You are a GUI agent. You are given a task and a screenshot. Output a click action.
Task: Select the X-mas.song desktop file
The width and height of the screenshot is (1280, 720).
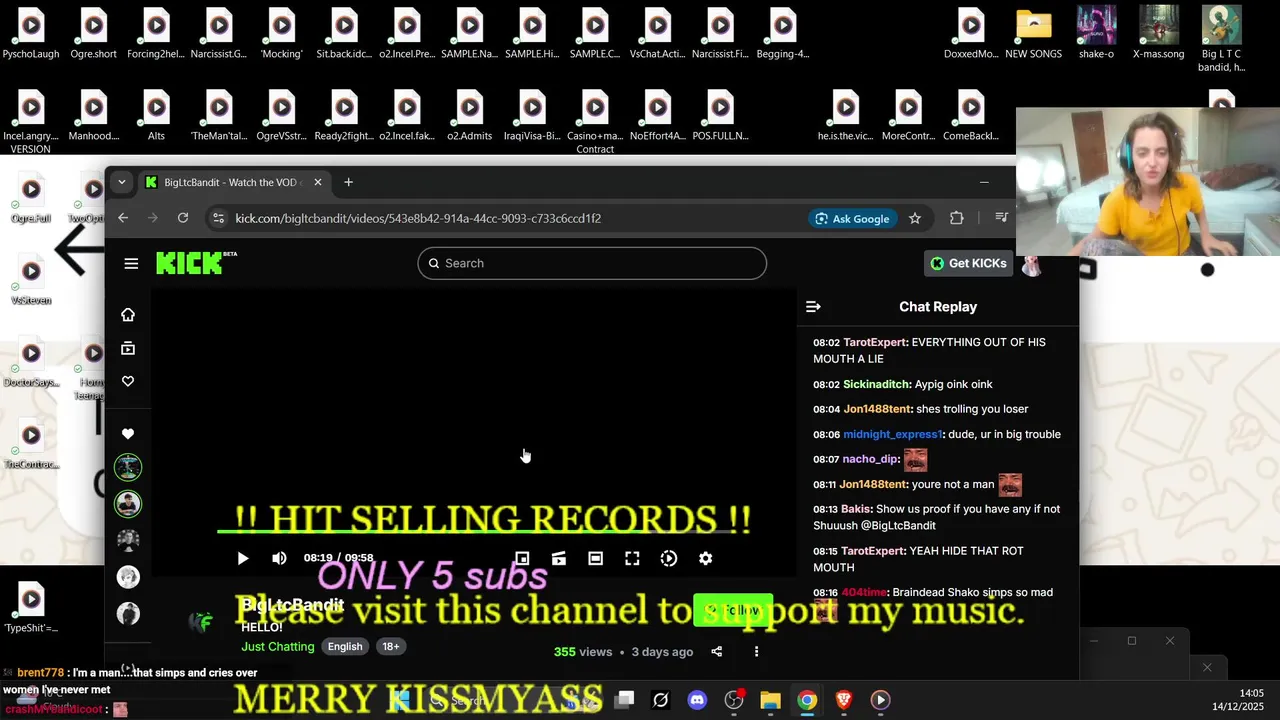(1159, 33)
